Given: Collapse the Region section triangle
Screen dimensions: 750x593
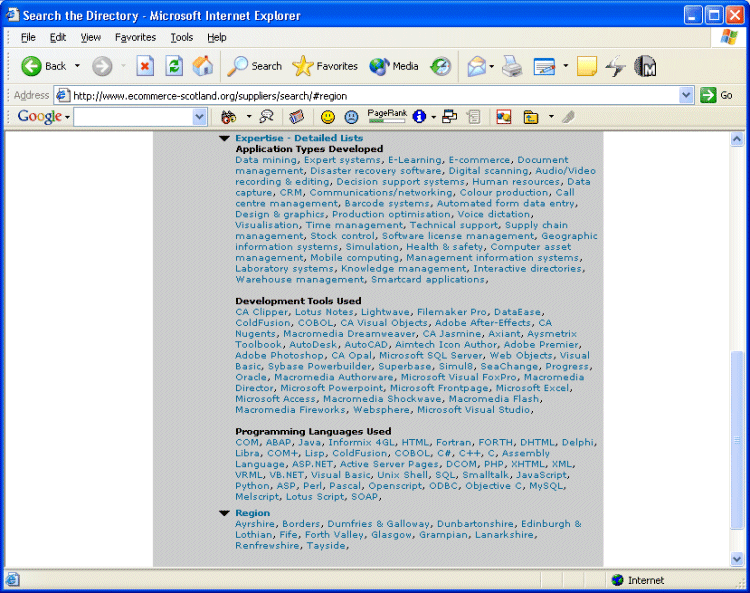Looking at the screenshot, I should [224, 513].
